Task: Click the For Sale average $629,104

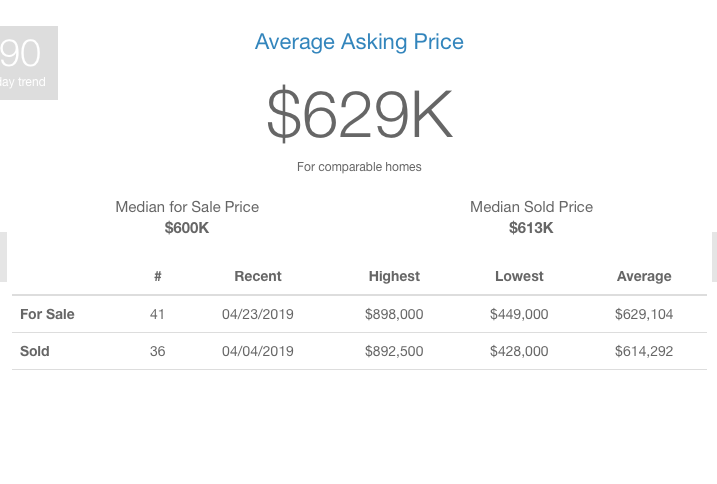Action: tap(644, 314)
